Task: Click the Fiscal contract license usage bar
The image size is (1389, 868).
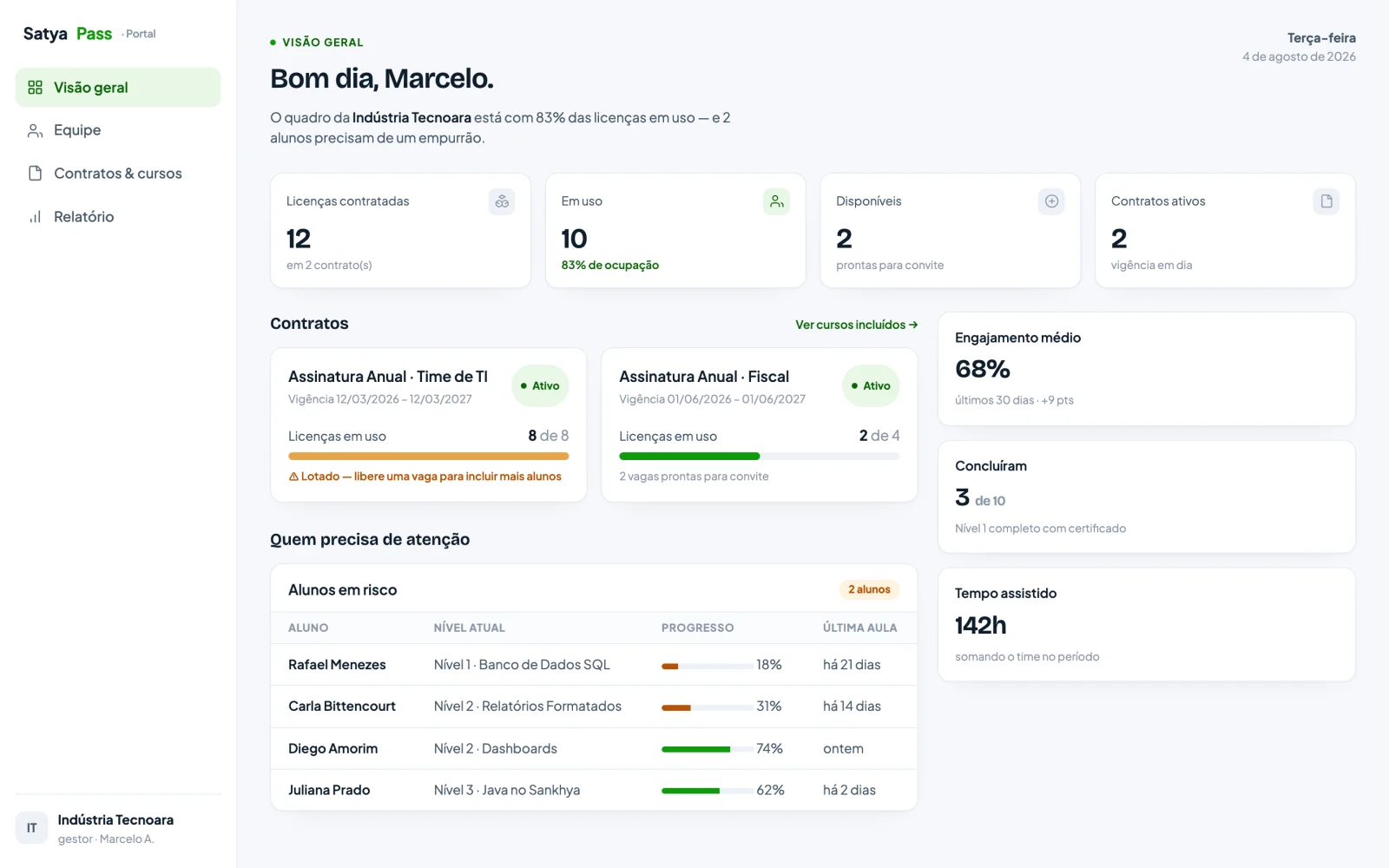Action: coord(760,456)
